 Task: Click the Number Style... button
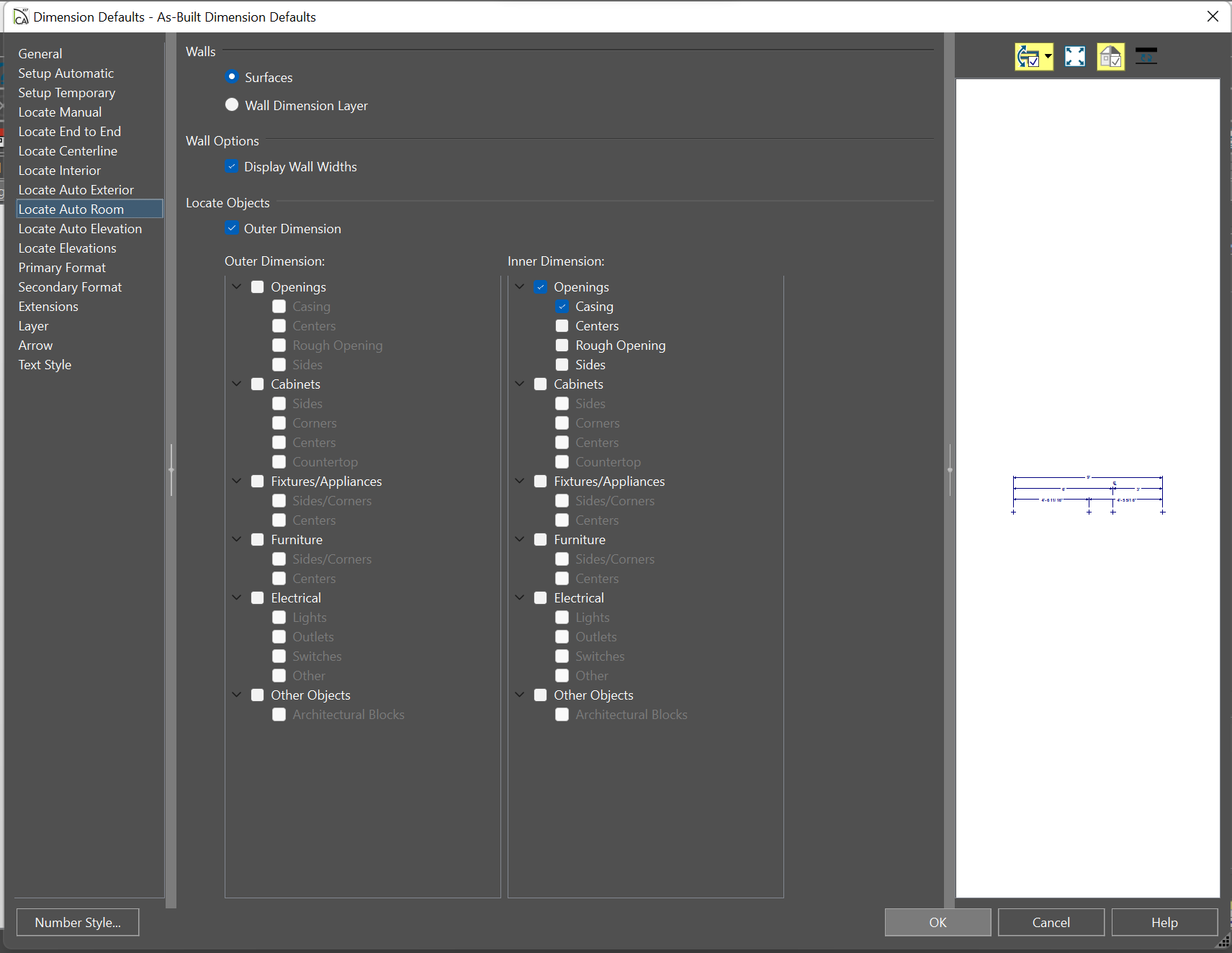coord(78,922)
